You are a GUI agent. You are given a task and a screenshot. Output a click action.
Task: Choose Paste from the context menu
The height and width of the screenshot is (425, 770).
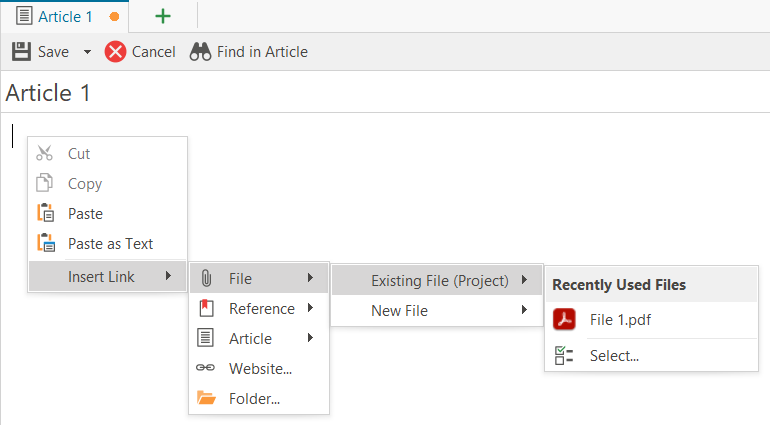tap(85, 213)
